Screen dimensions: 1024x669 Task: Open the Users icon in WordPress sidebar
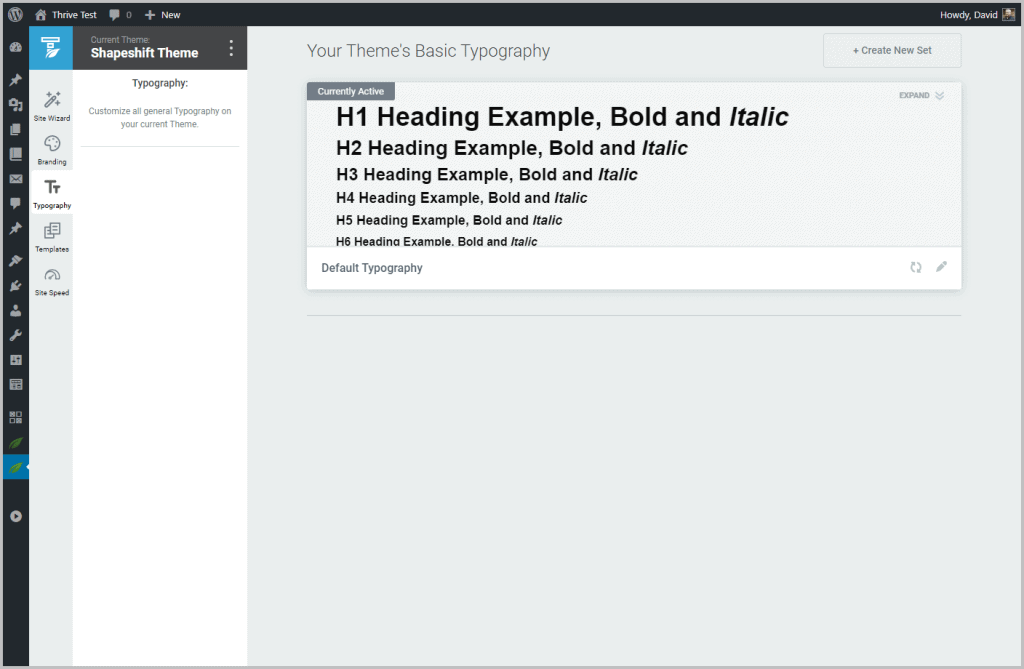[16, 310]
